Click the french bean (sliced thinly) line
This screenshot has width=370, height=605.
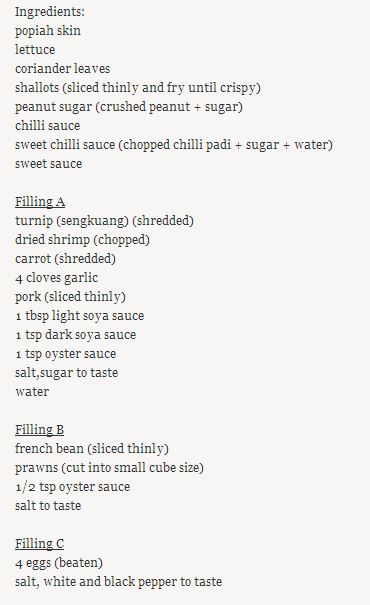pos(92,449)
